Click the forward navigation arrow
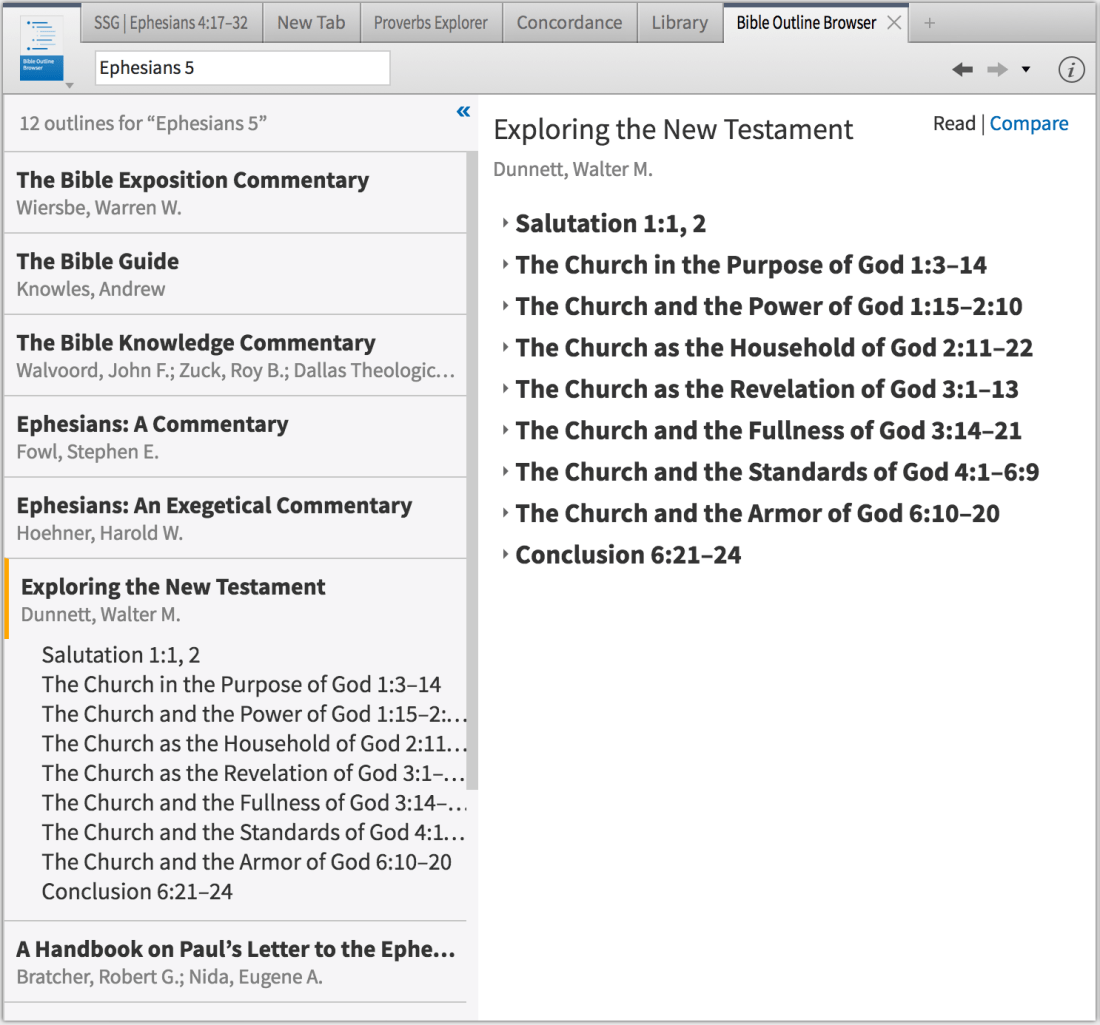The width and height of the screenshot is (1100, 1025). tap(996, 69)
